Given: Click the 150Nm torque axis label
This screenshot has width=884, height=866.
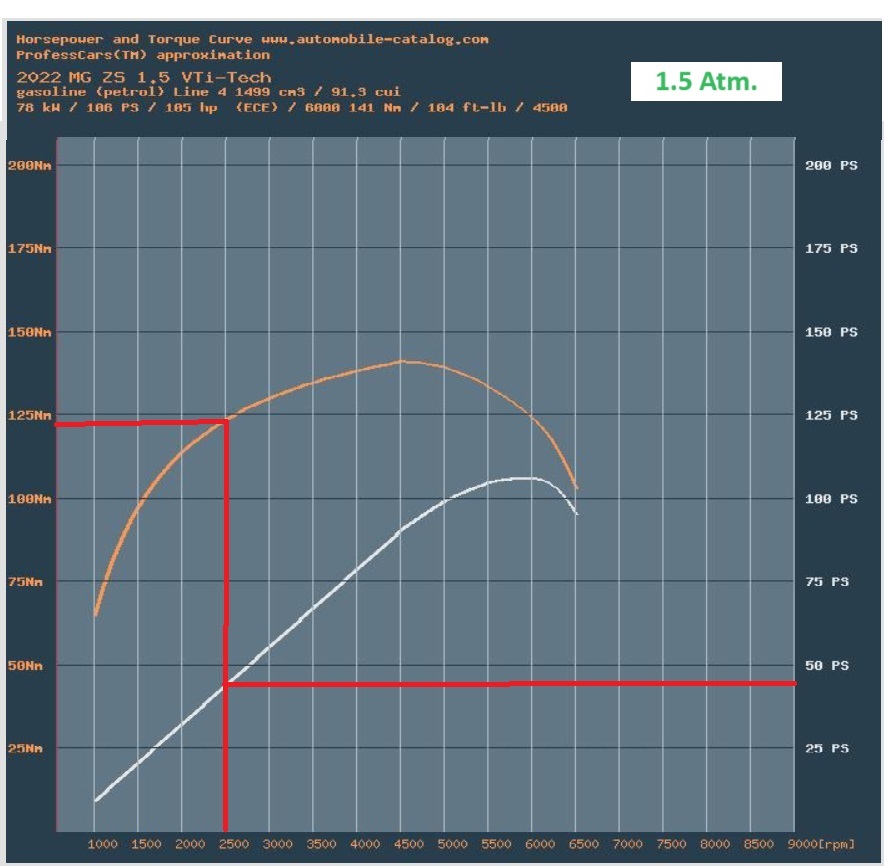Looking at the screenshot, I should pos(29,332).
